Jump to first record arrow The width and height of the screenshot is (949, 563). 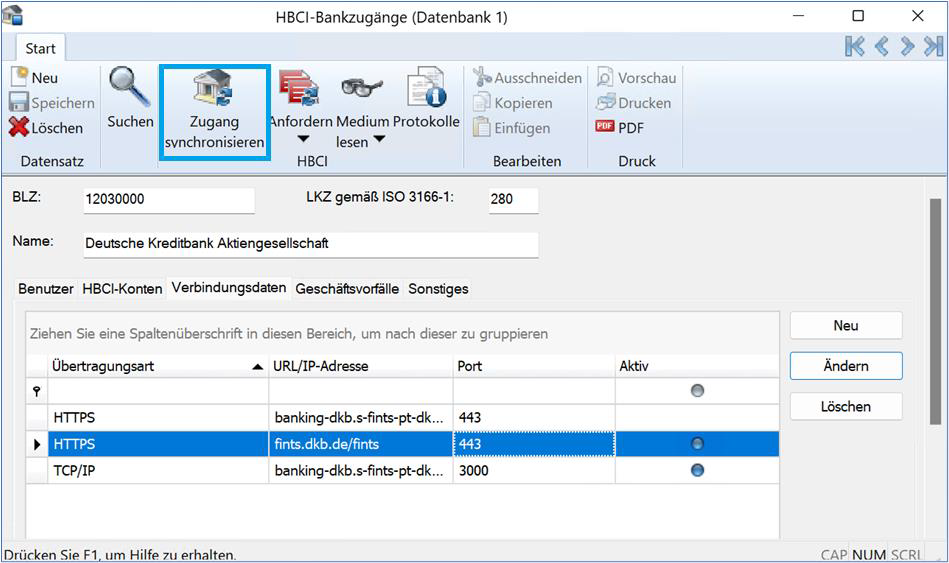pyautogui.click(x=855, y=46)
